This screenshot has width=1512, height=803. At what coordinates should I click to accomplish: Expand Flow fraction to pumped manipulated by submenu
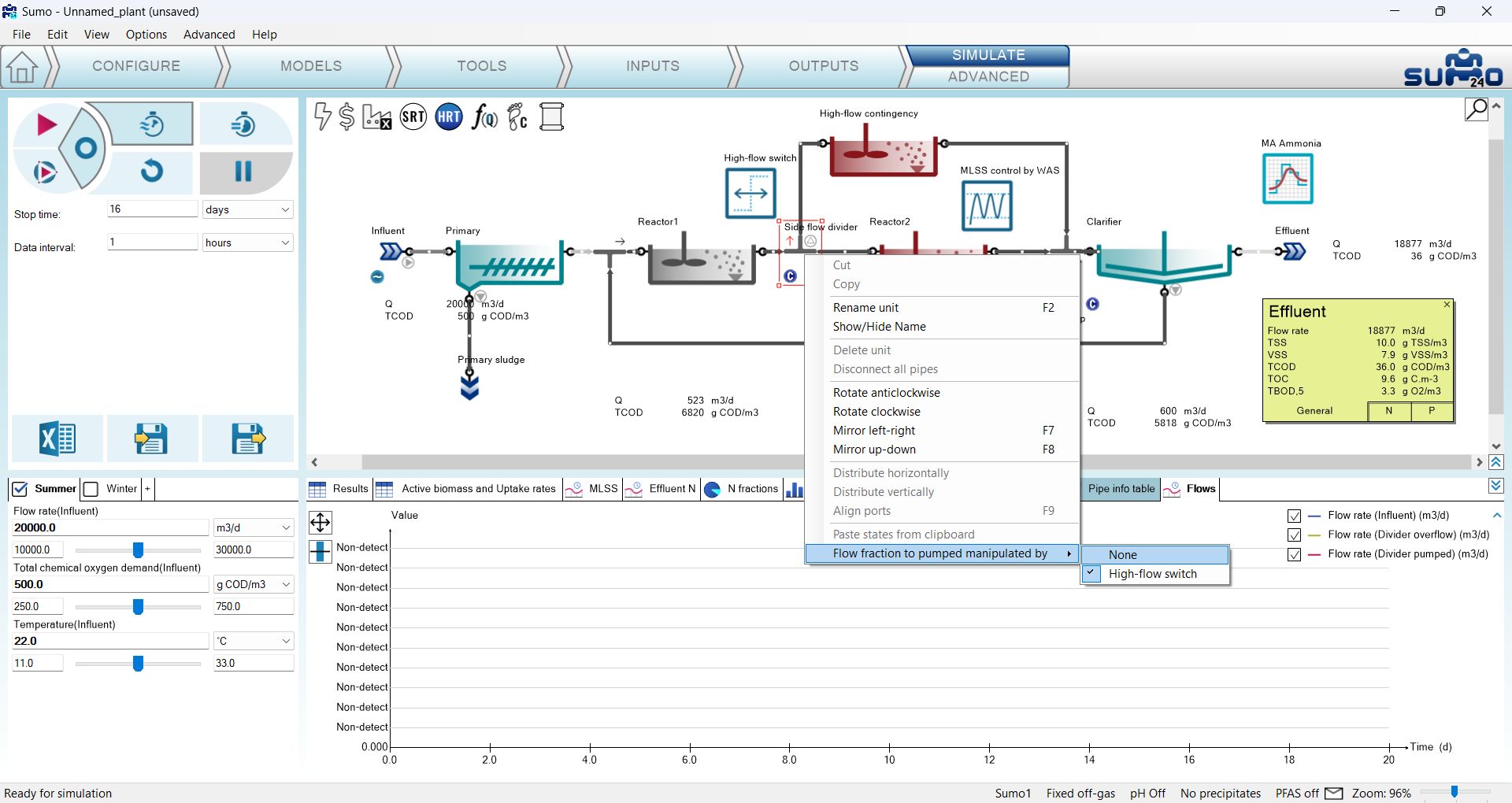(942, 553)
